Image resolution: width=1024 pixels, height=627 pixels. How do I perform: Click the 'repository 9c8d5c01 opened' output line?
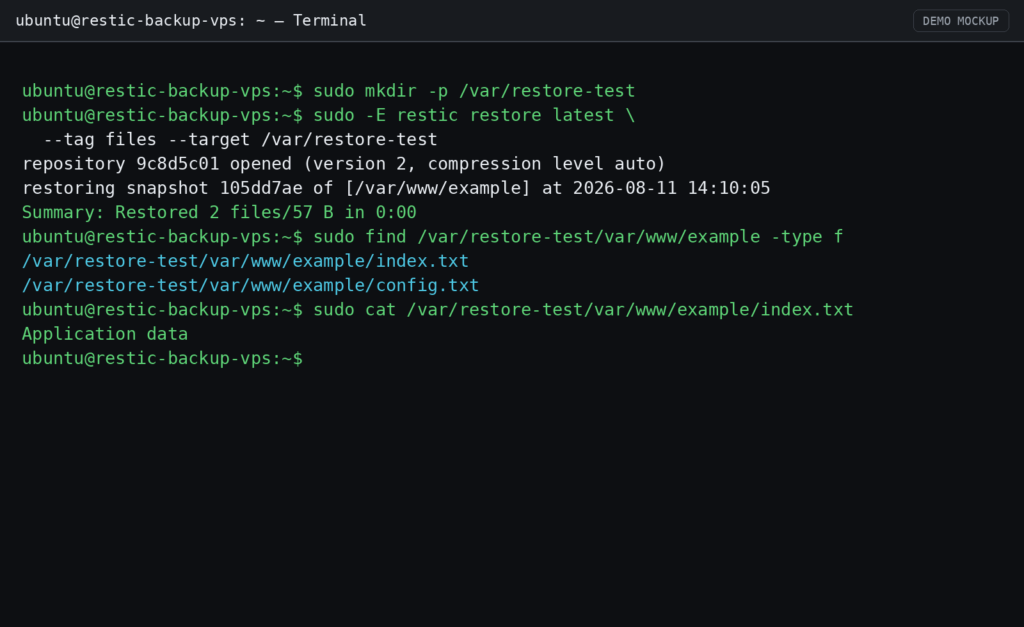(x=344, y=163)
